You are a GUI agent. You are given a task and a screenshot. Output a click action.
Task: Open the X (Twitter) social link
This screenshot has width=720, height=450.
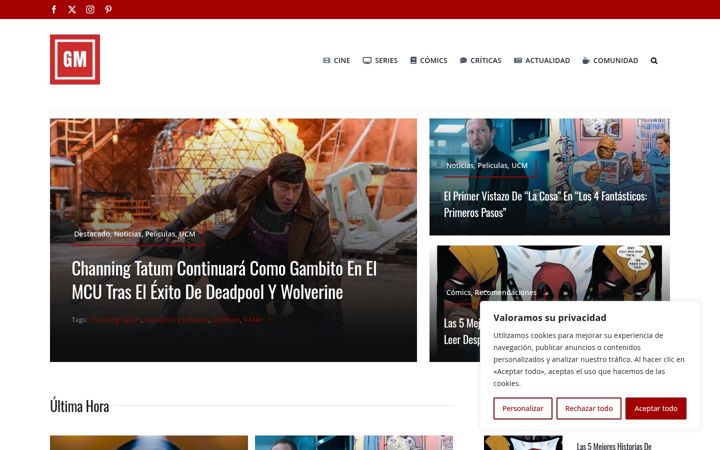point(72,10)
